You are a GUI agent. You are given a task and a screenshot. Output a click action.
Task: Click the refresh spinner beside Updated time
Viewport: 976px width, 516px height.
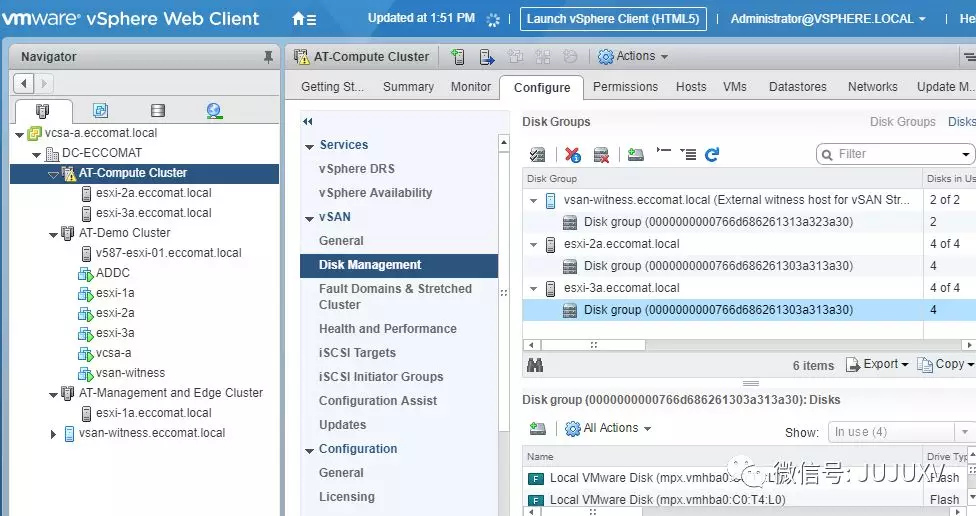point(493,19)
